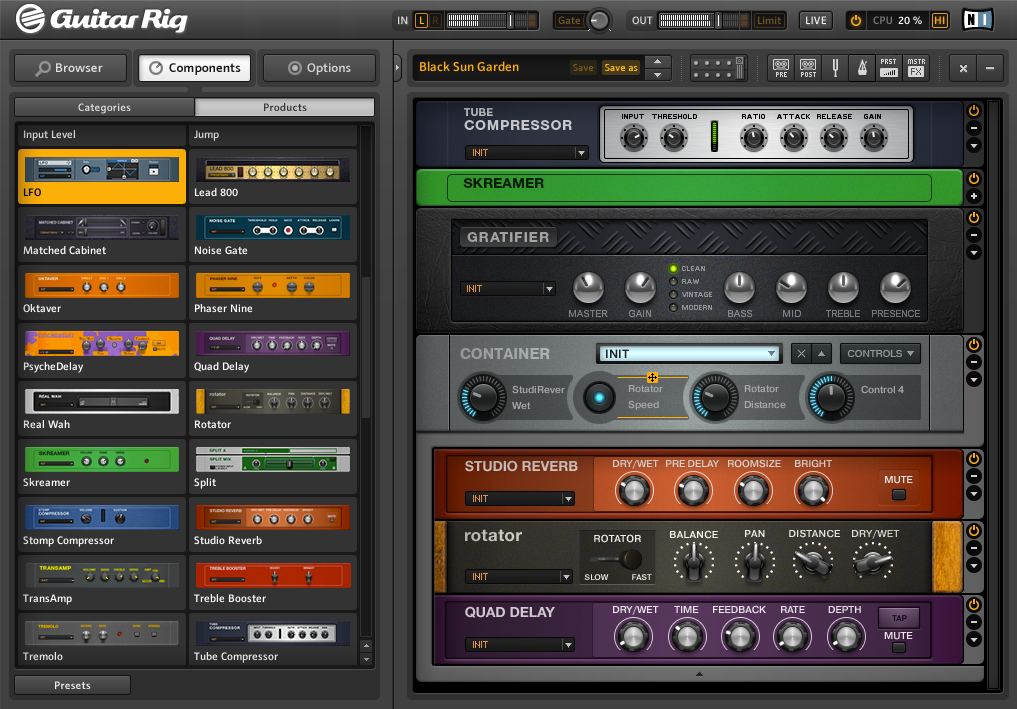
Task: Click the Native Instruments logo
Action: pyautogui.click(x=977, y=20)
